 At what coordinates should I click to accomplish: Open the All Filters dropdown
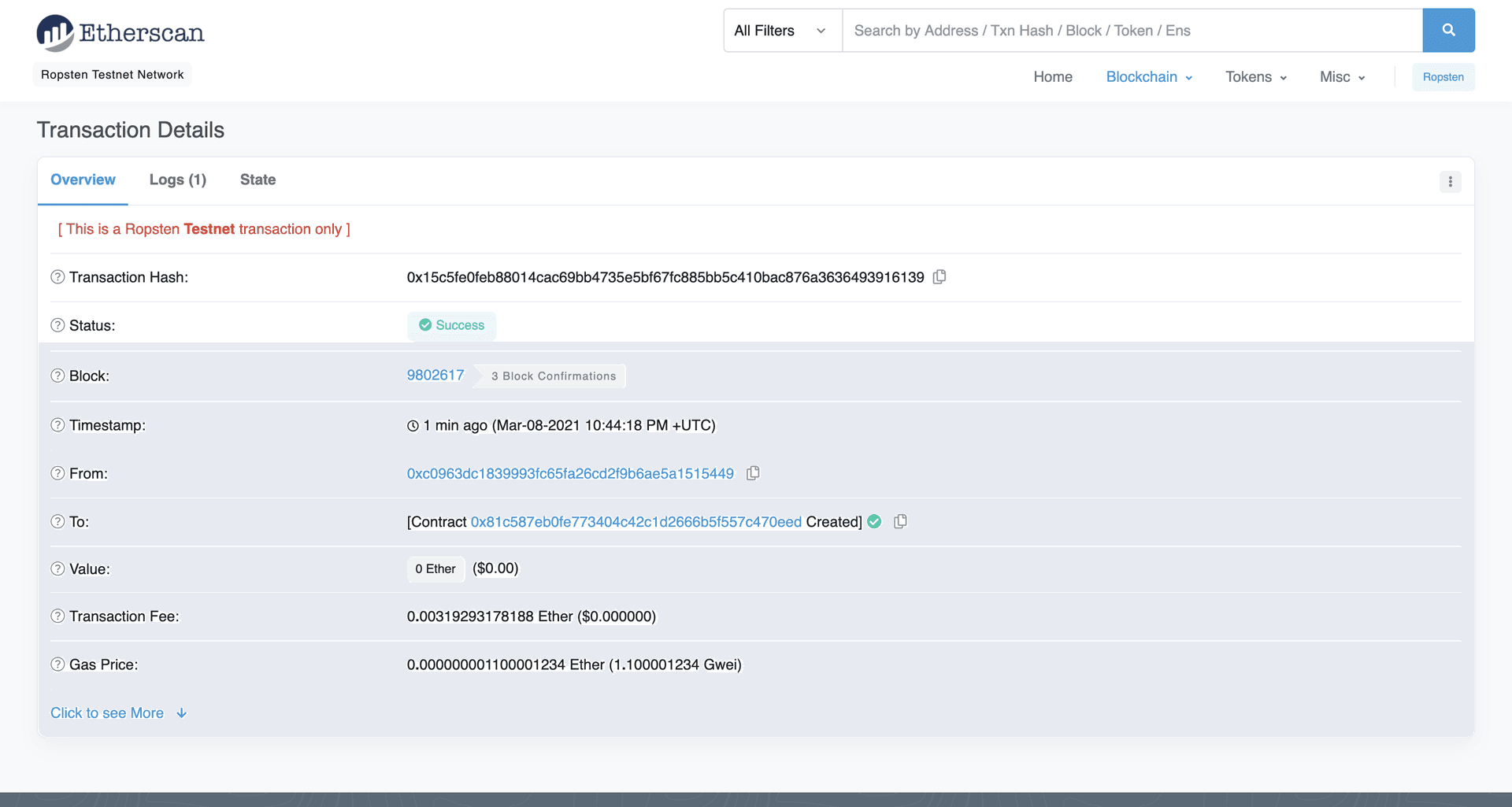(x=781, y=30)
